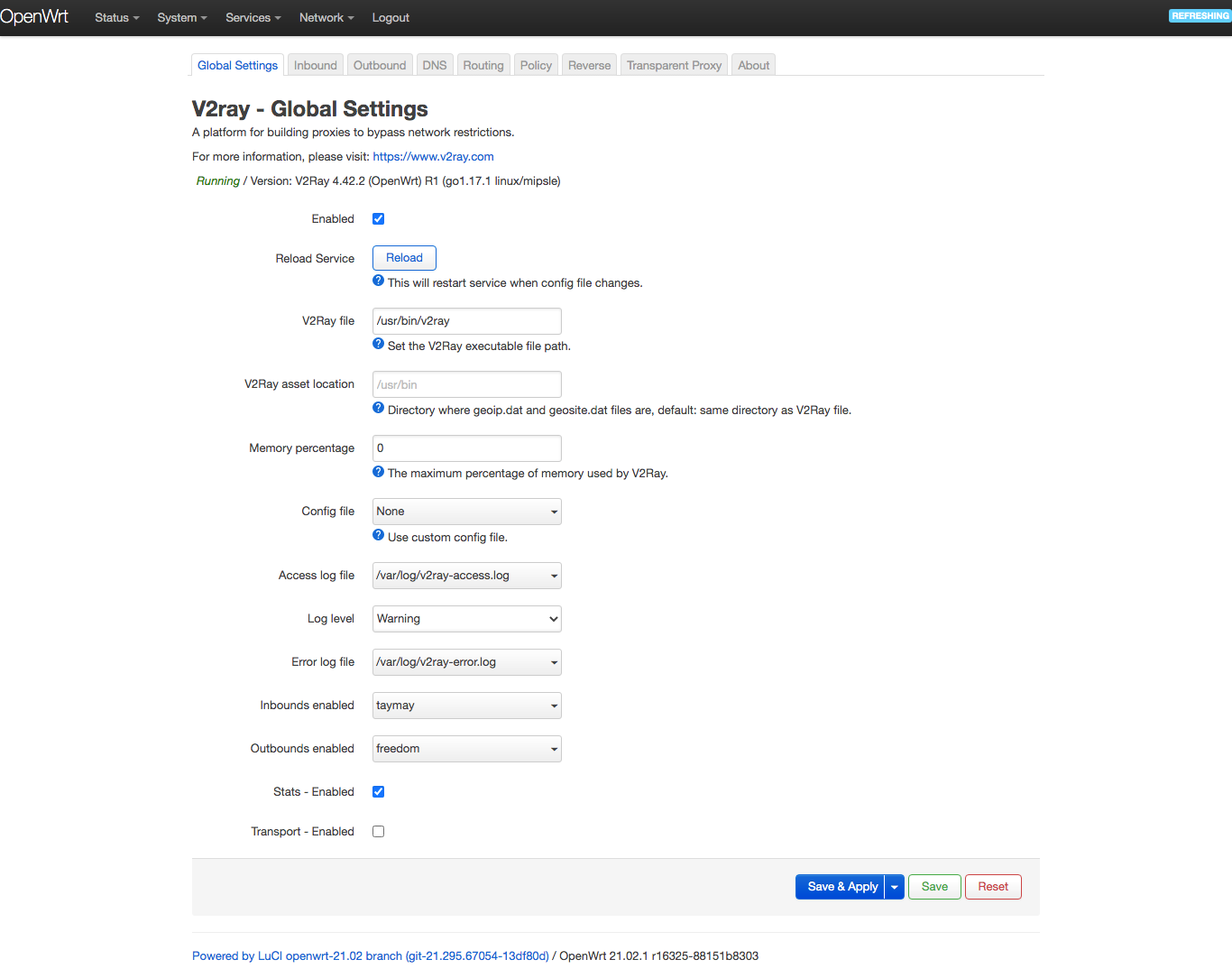This screenshot has width=1232, height=969.
Task: Toggle the Enabled checkbox
Action: click(x=379, y=219)
